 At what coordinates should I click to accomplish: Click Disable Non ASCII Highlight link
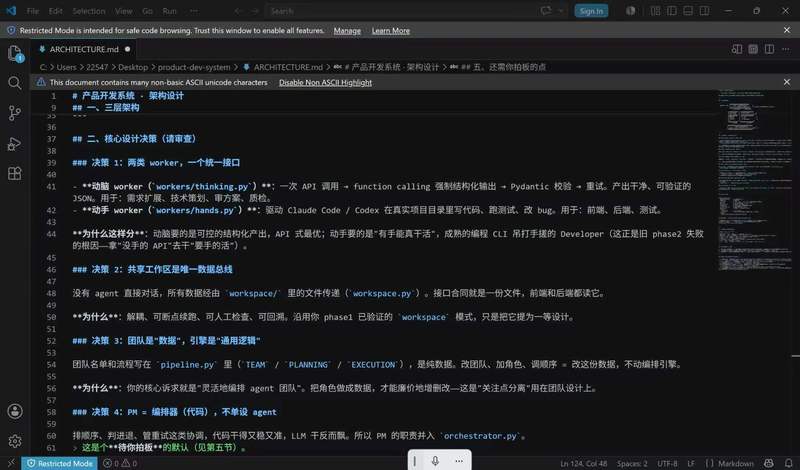325,82
